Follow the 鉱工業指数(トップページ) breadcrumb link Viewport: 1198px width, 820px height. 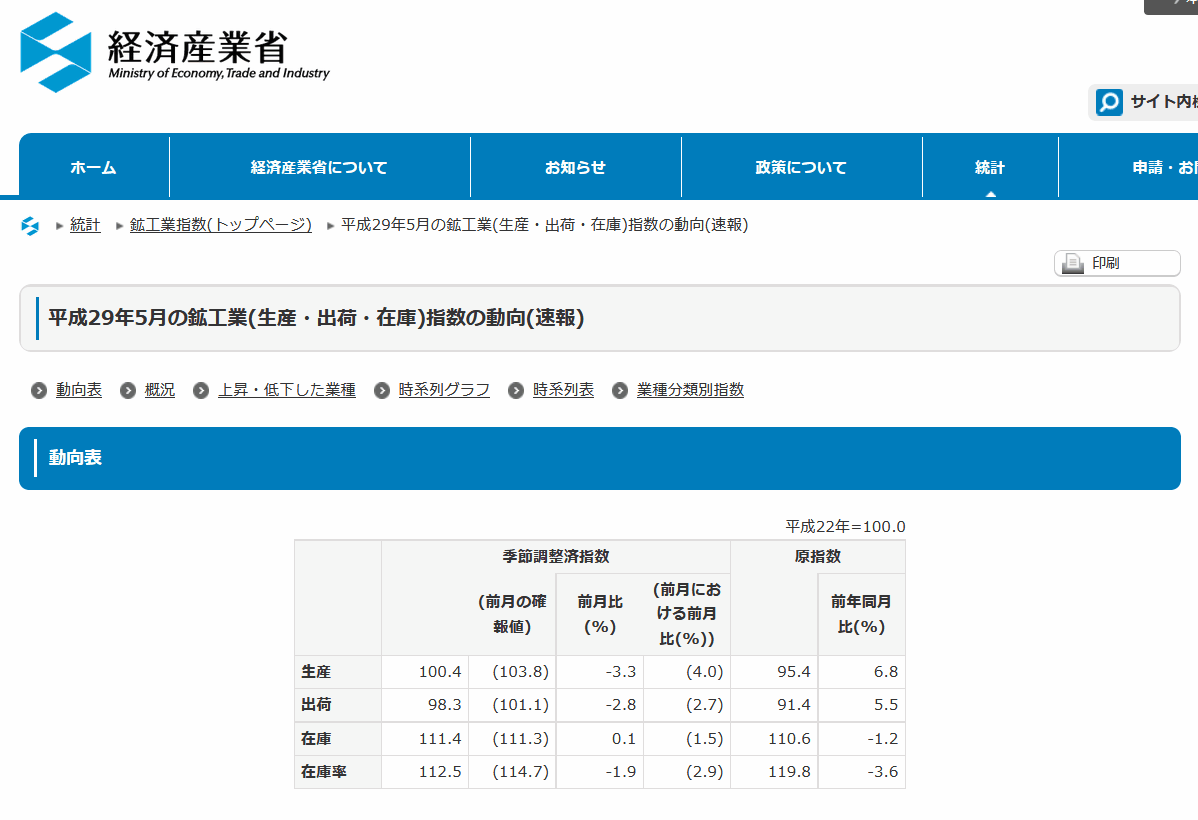click(221, 225)
